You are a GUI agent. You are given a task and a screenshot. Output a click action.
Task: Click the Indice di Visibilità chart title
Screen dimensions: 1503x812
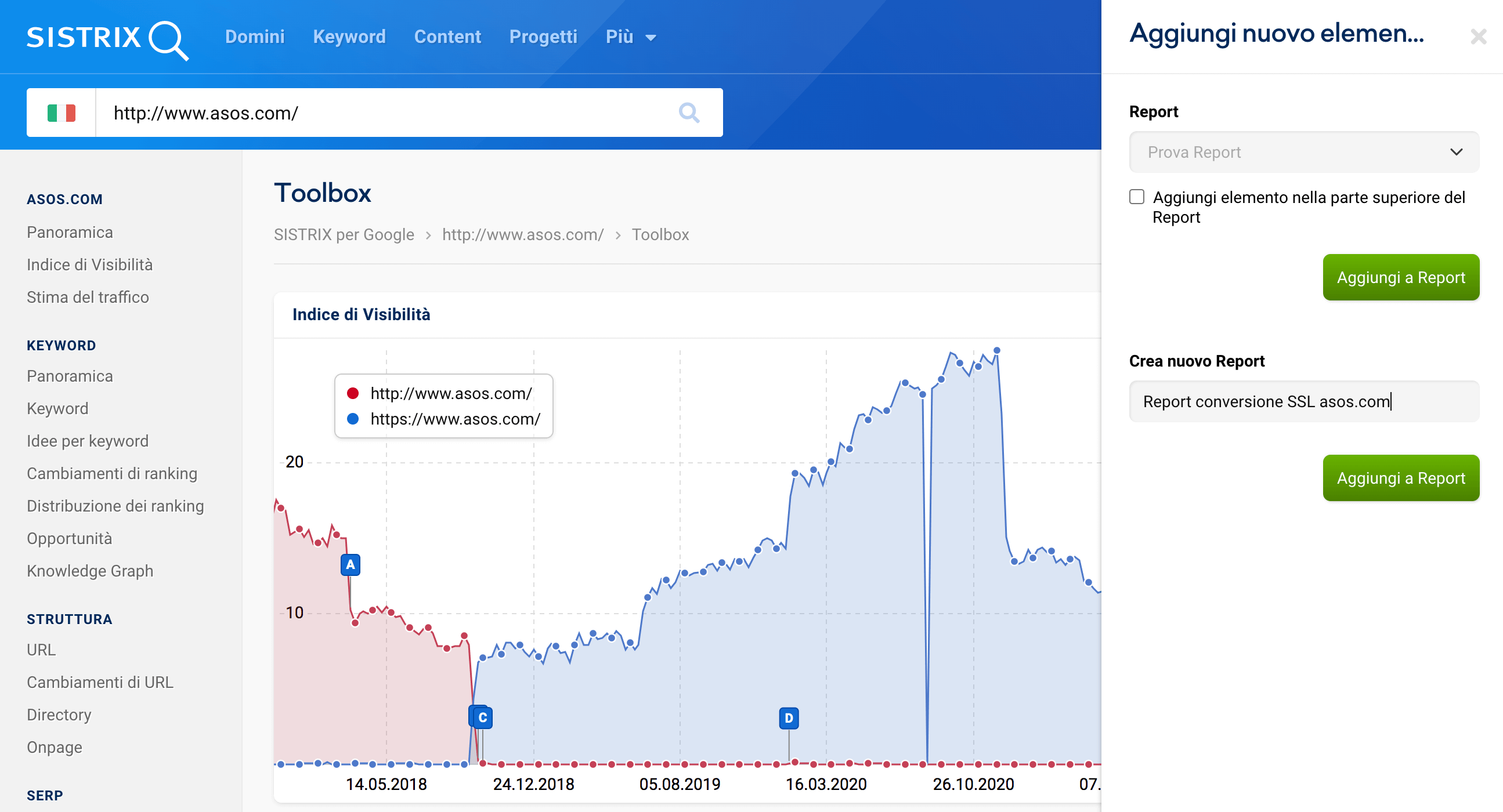pos(361,314)
